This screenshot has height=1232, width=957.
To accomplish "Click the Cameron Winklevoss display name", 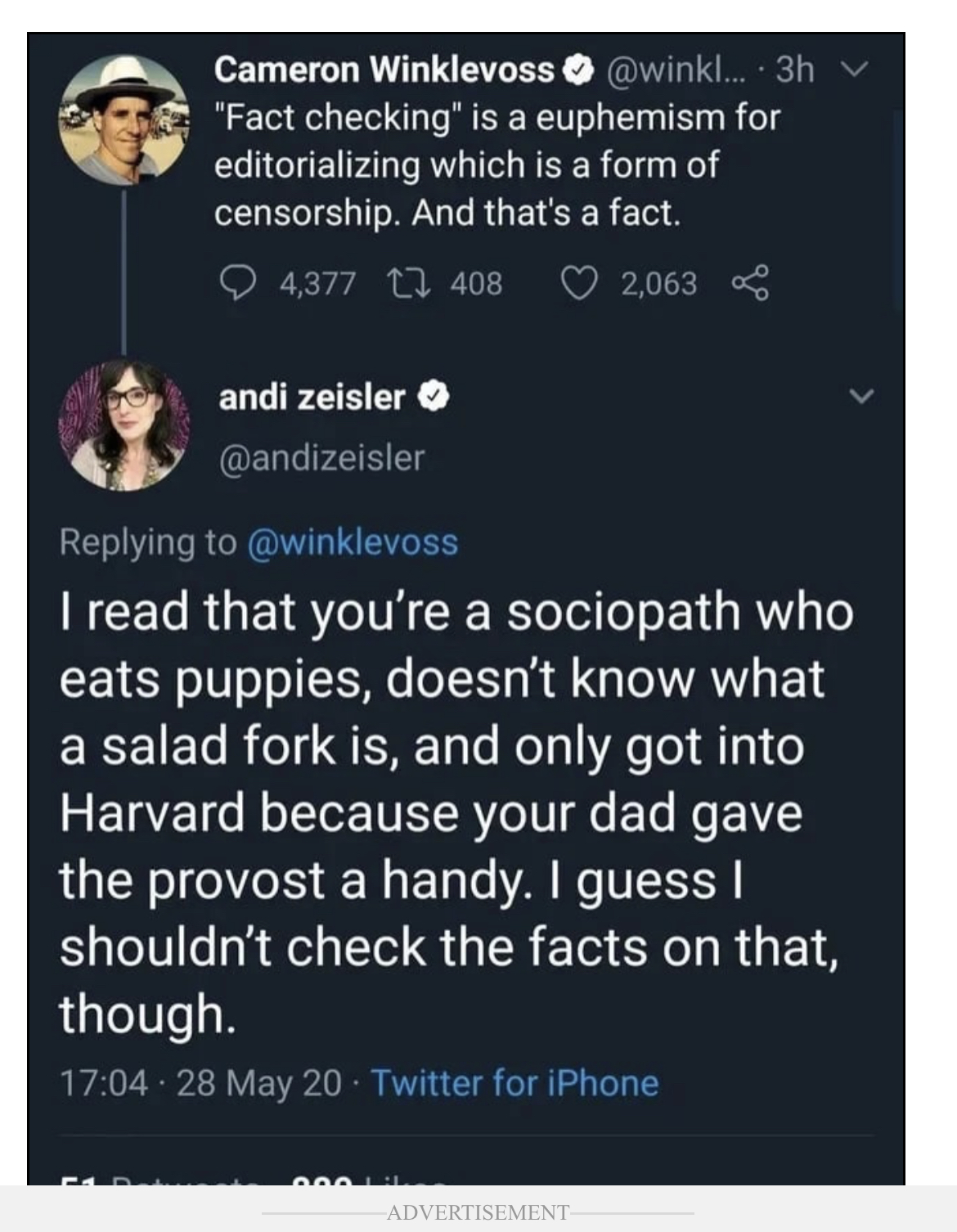I will pyautogui.click(x=384, y=72).
